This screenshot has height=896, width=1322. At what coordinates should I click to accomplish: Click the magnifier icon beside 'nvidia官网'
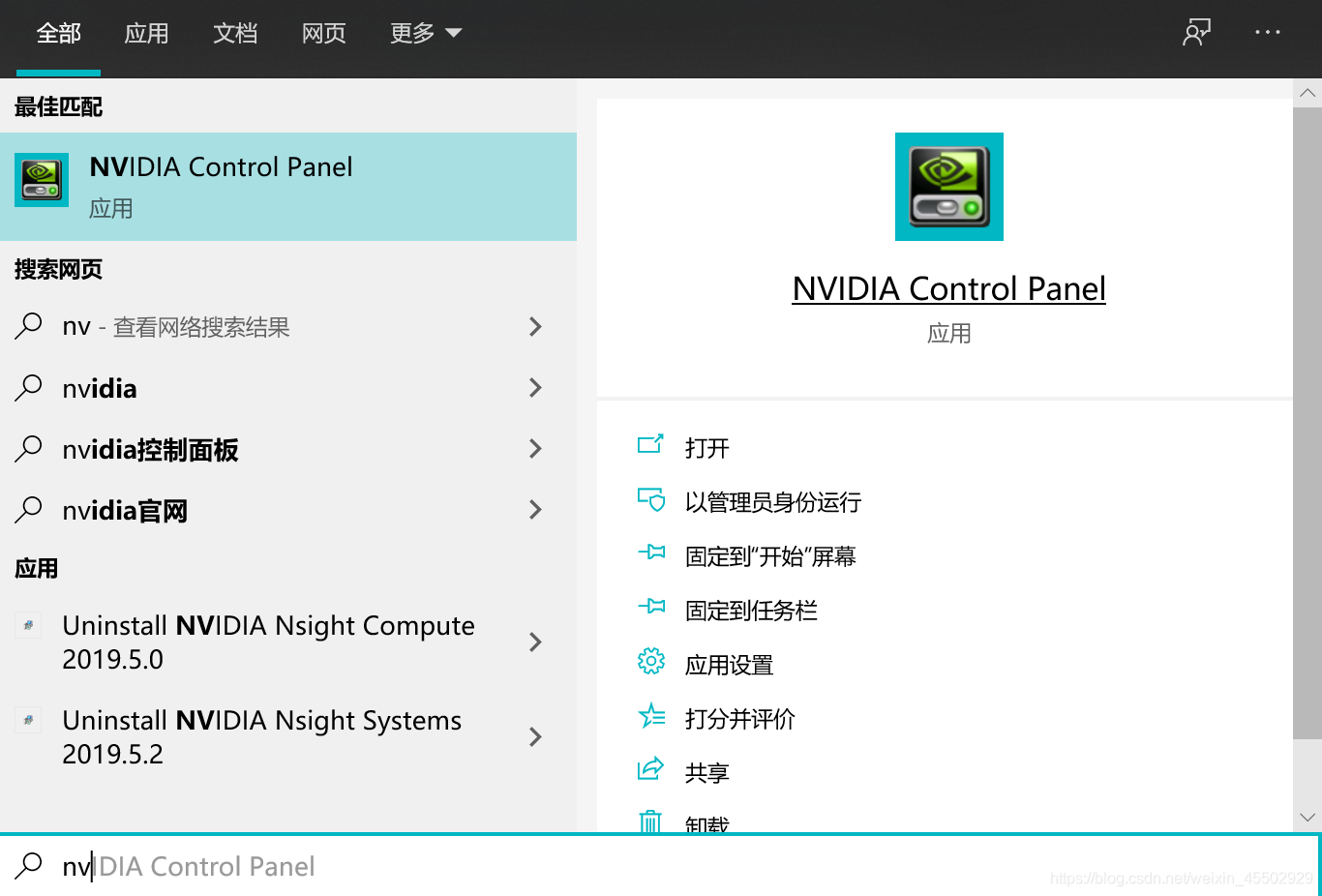tap(29, 510)
